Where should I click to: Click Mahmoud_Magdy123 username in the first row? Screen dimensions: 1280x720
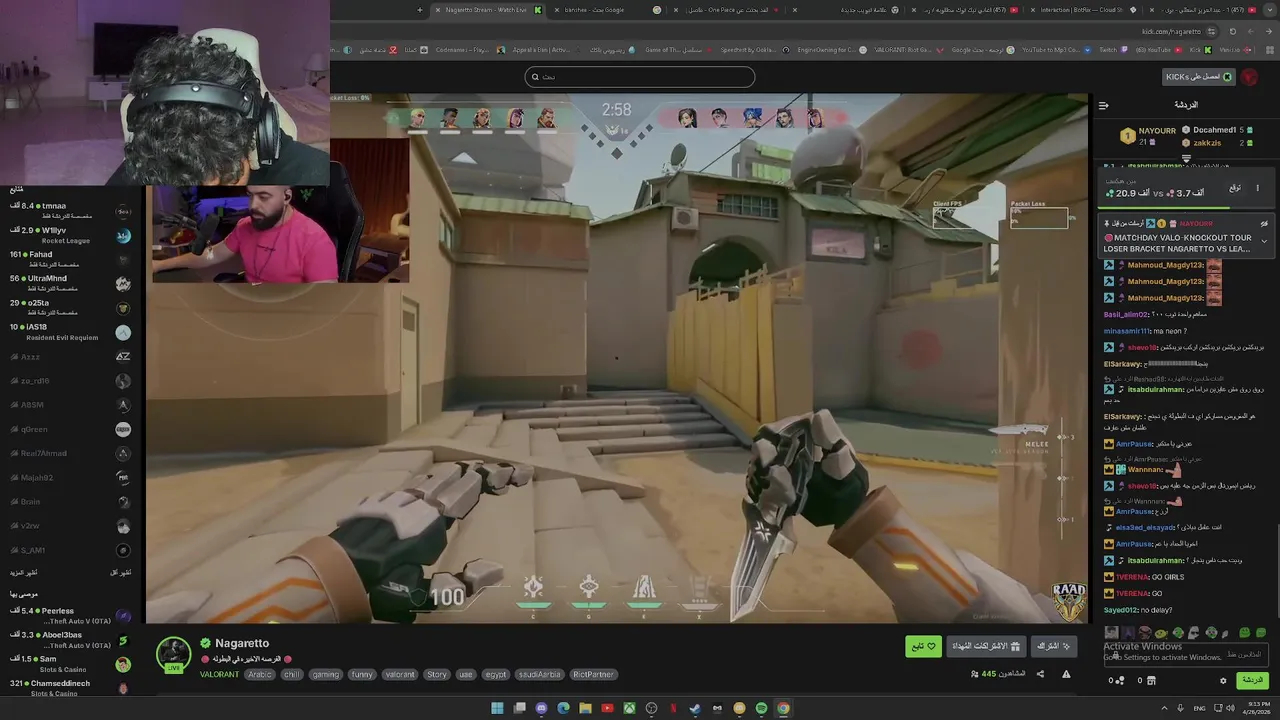click(x=1165, y=265)
